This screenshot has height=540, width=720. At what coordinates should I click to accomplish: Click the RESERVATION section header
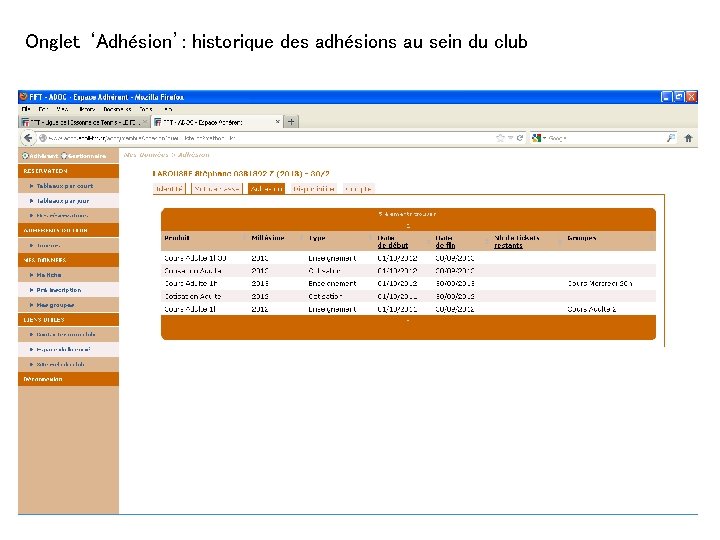pos(68,171)
